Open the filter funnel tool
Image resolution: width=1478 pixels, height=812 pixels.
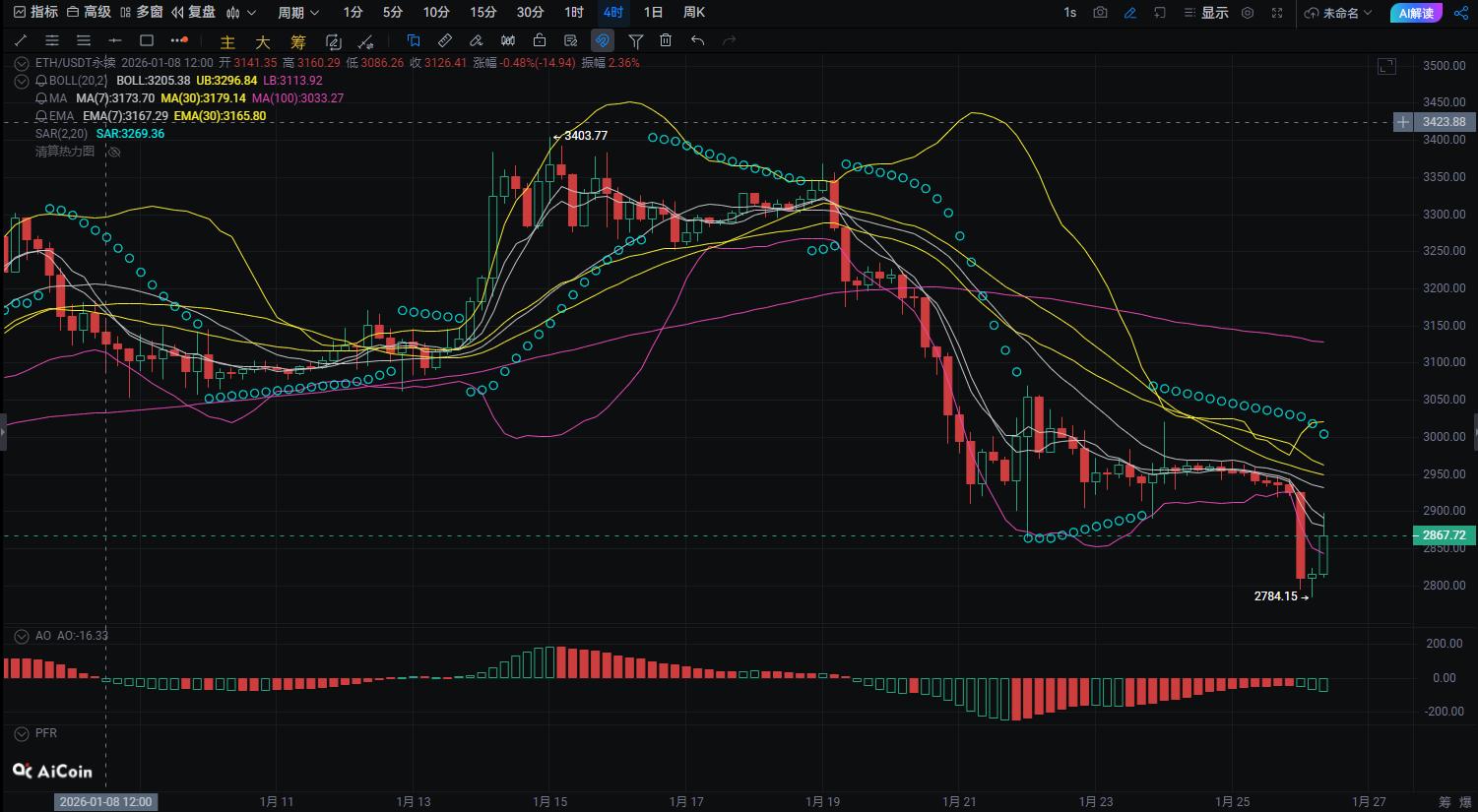pyautogui.click(x=635, y=40)
